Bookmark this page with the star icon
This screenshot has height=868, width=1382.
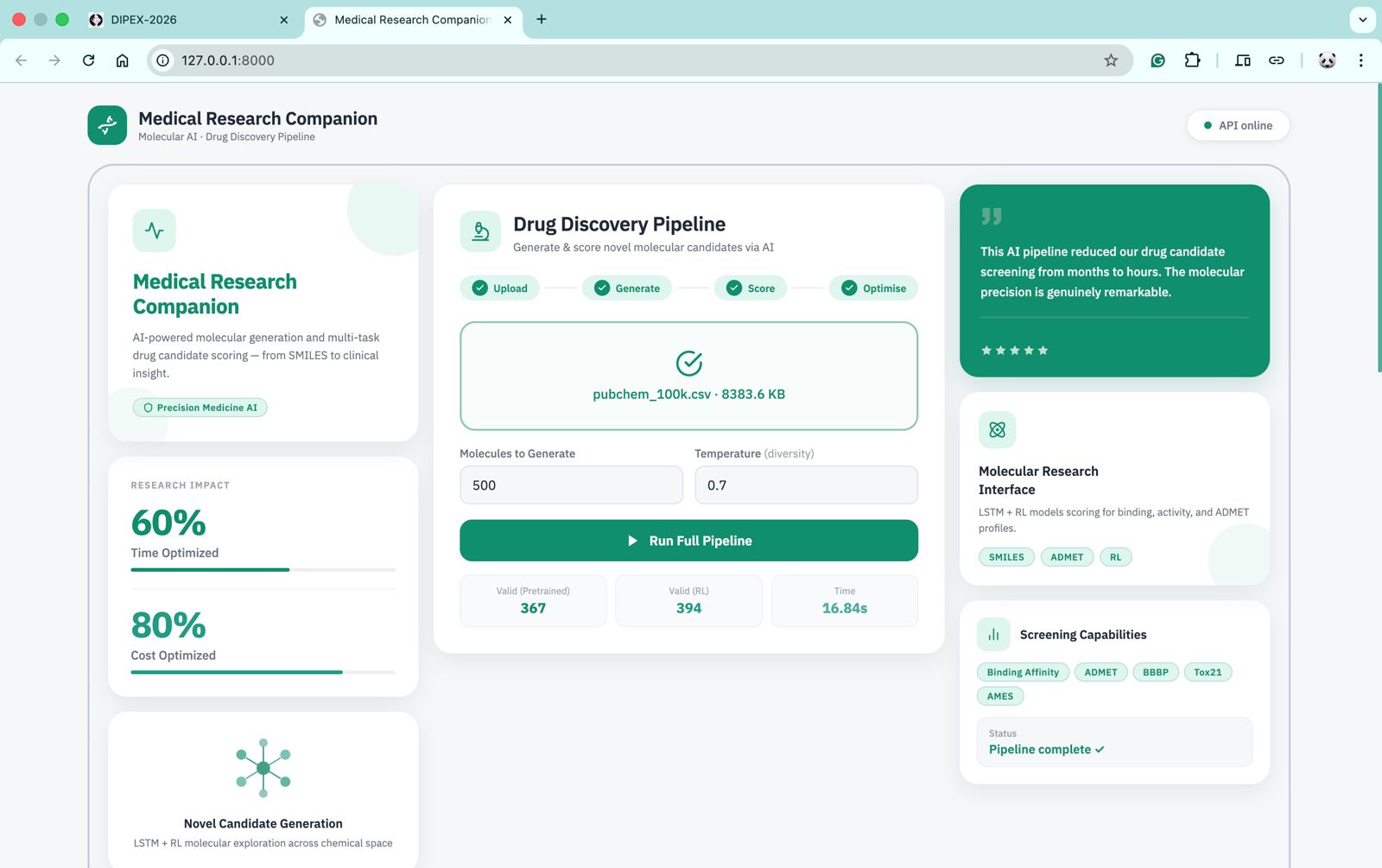pos(1111,60)
